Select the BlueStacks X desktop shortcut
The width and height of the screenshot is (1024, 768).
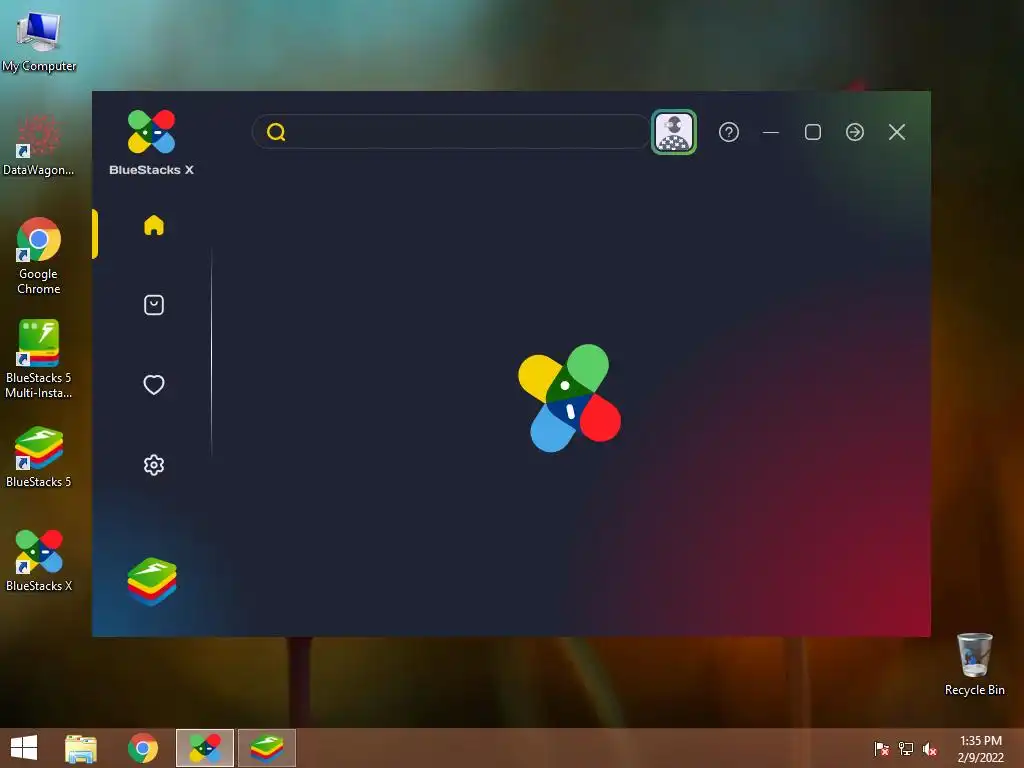coord(39,560)
